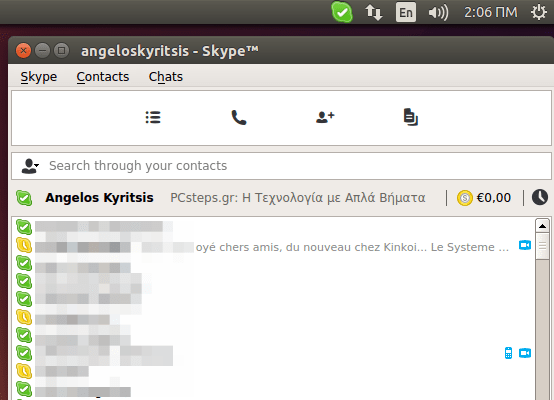Open the system power gear menu

coord(538,13)
